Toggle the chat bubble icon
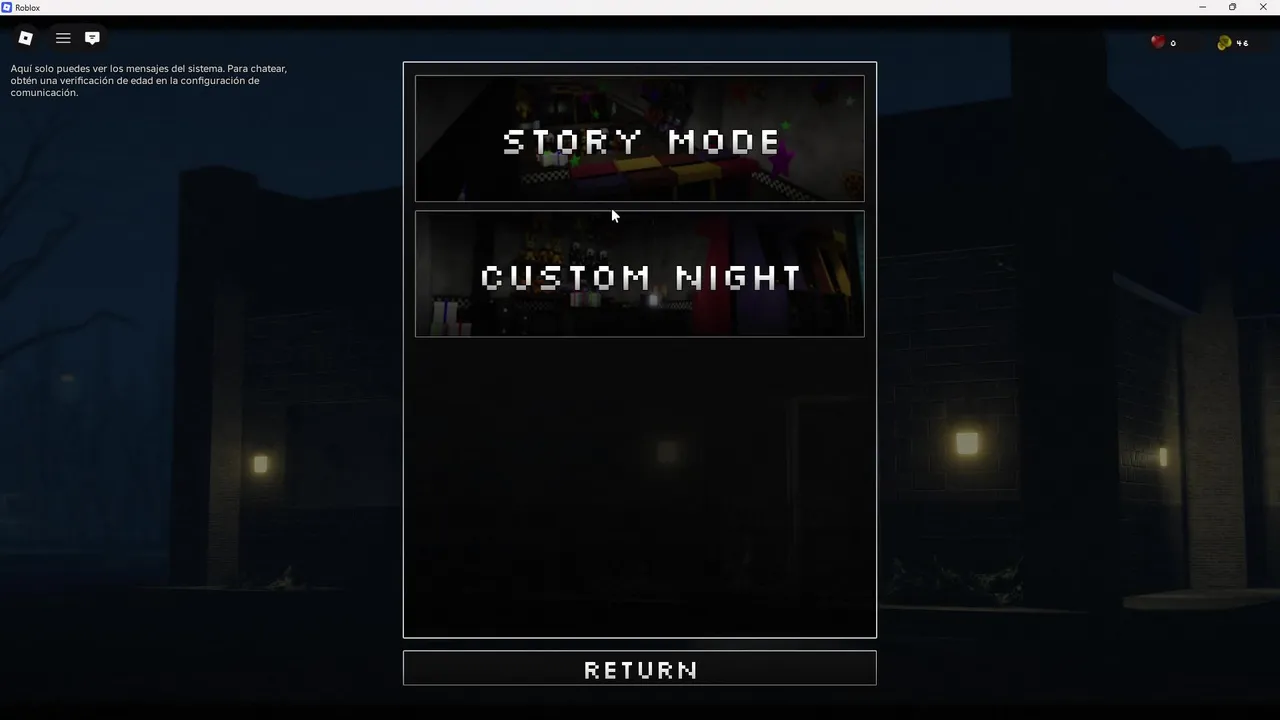Viewport: 1280px width, 720px height. pyautogui.click(x=92, y=38)
